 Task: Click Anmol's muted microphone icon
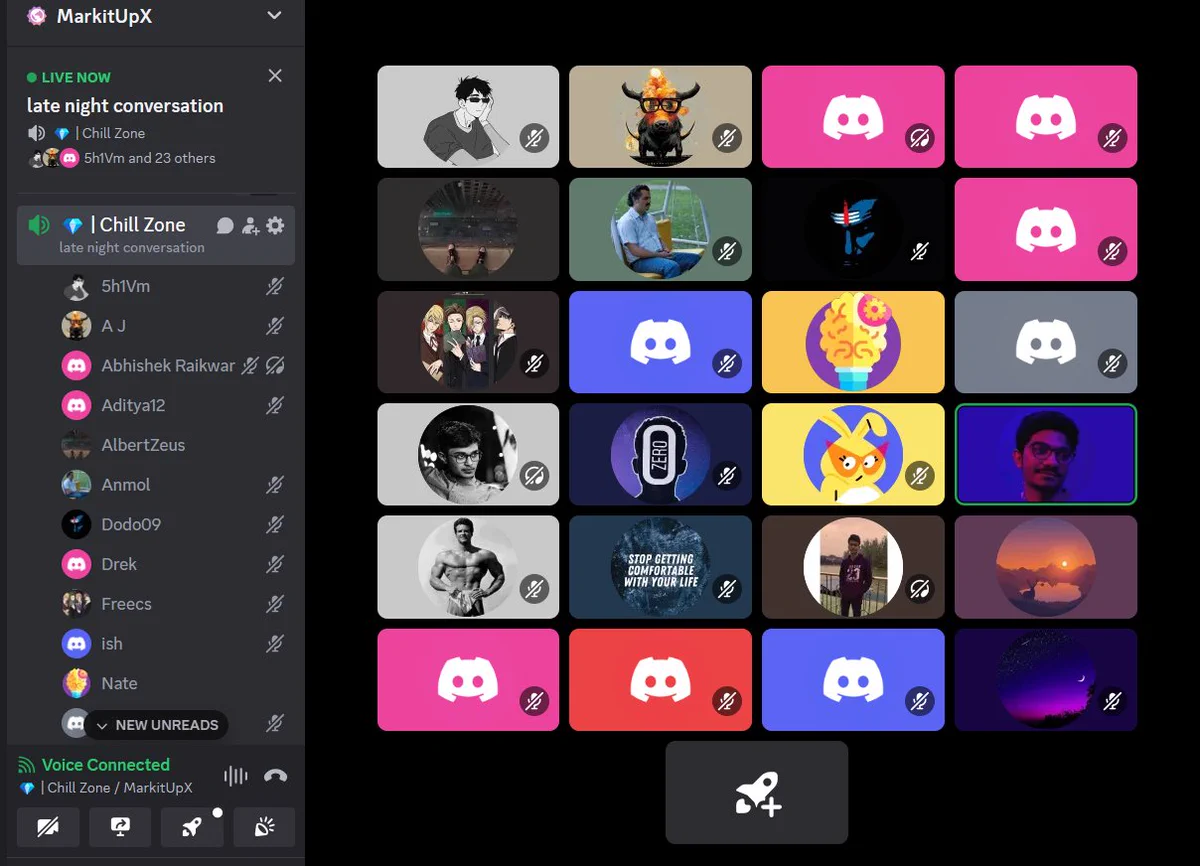[x=275, y=485]
